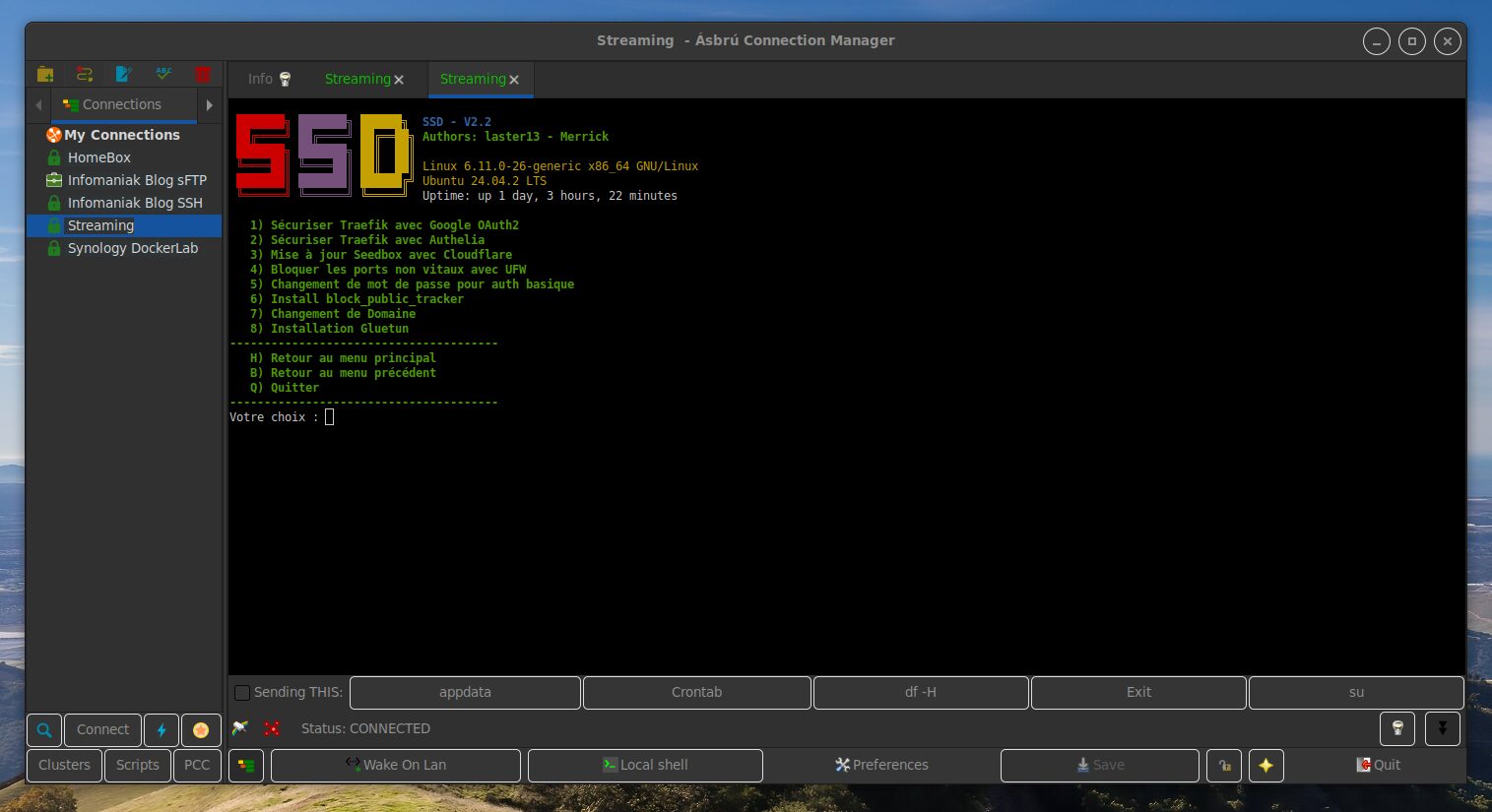Select the active second Streaming tab

pyautogui.click(x=480, y=79)
